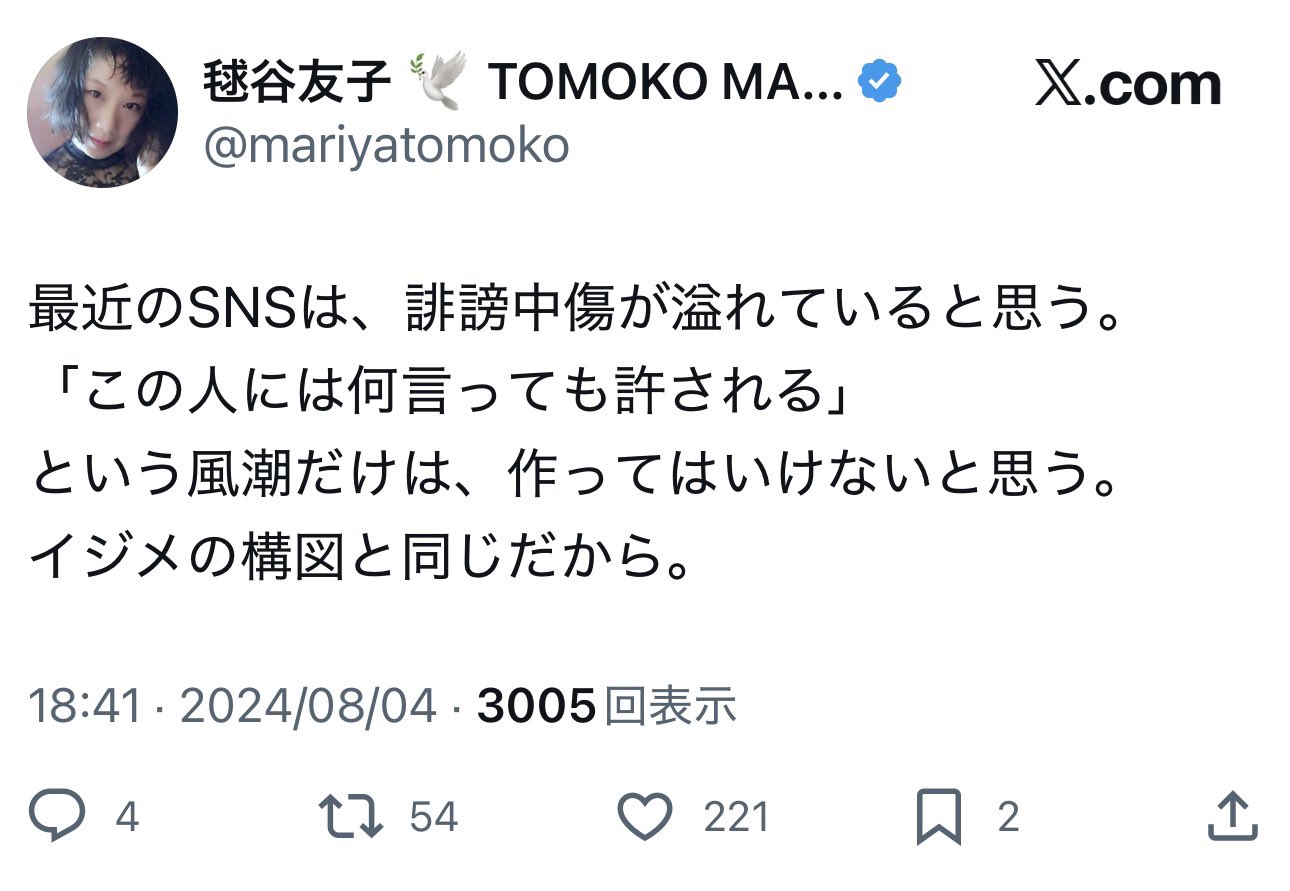View analytics via the 3005回表示 count
The height and width of the screenshot is (891, 1290).
click(607, 707)
